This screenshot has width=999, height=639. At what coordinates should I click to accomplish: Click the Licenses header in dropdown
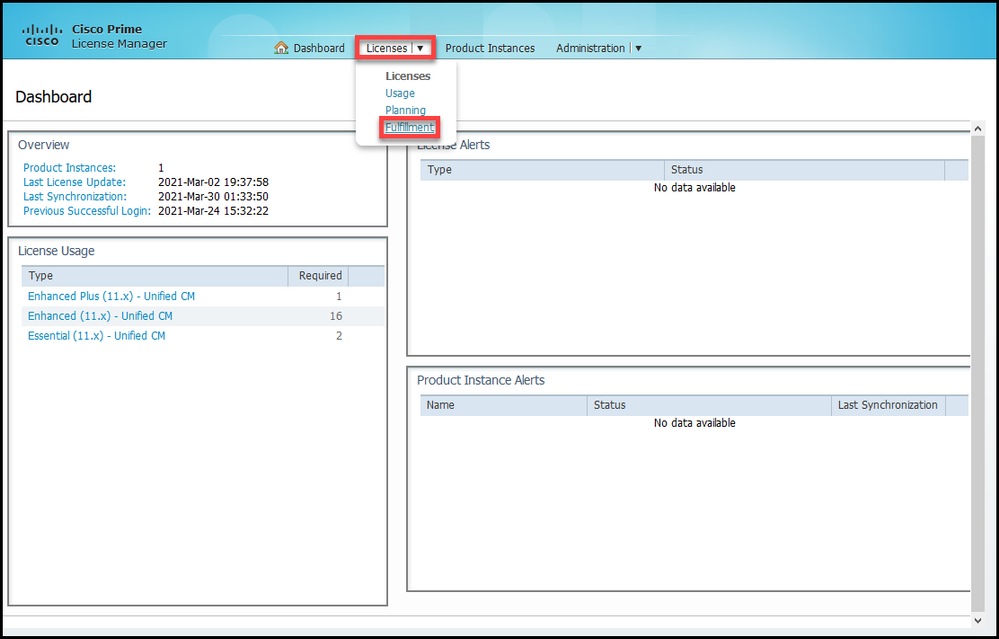coord(408,76)
